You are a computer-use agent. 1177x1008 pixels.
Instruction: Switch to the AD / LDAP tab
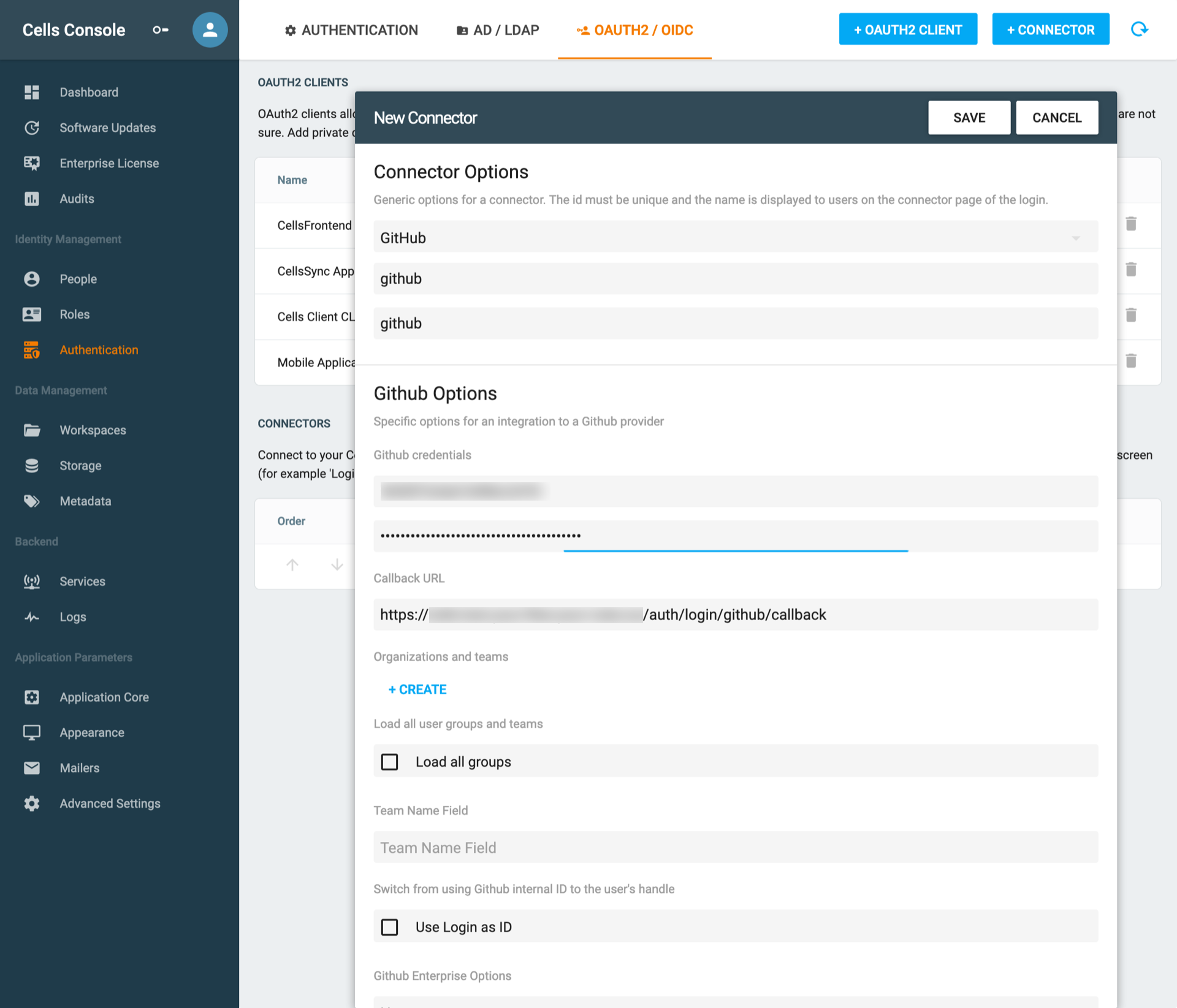[498, 30]
